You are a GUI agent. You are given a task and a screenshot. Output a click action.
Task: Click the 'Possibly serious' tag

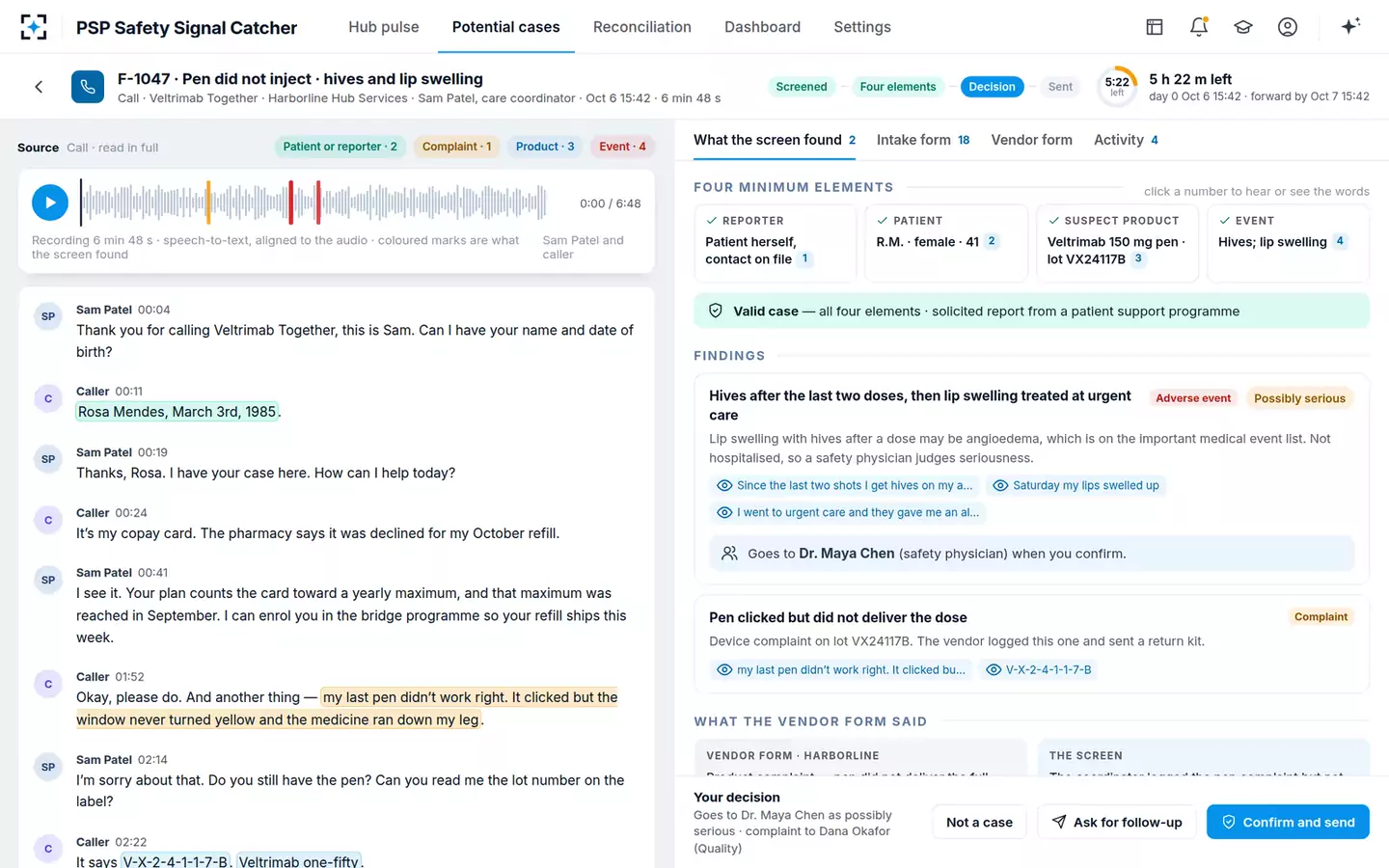click(x=1299, y=398)
